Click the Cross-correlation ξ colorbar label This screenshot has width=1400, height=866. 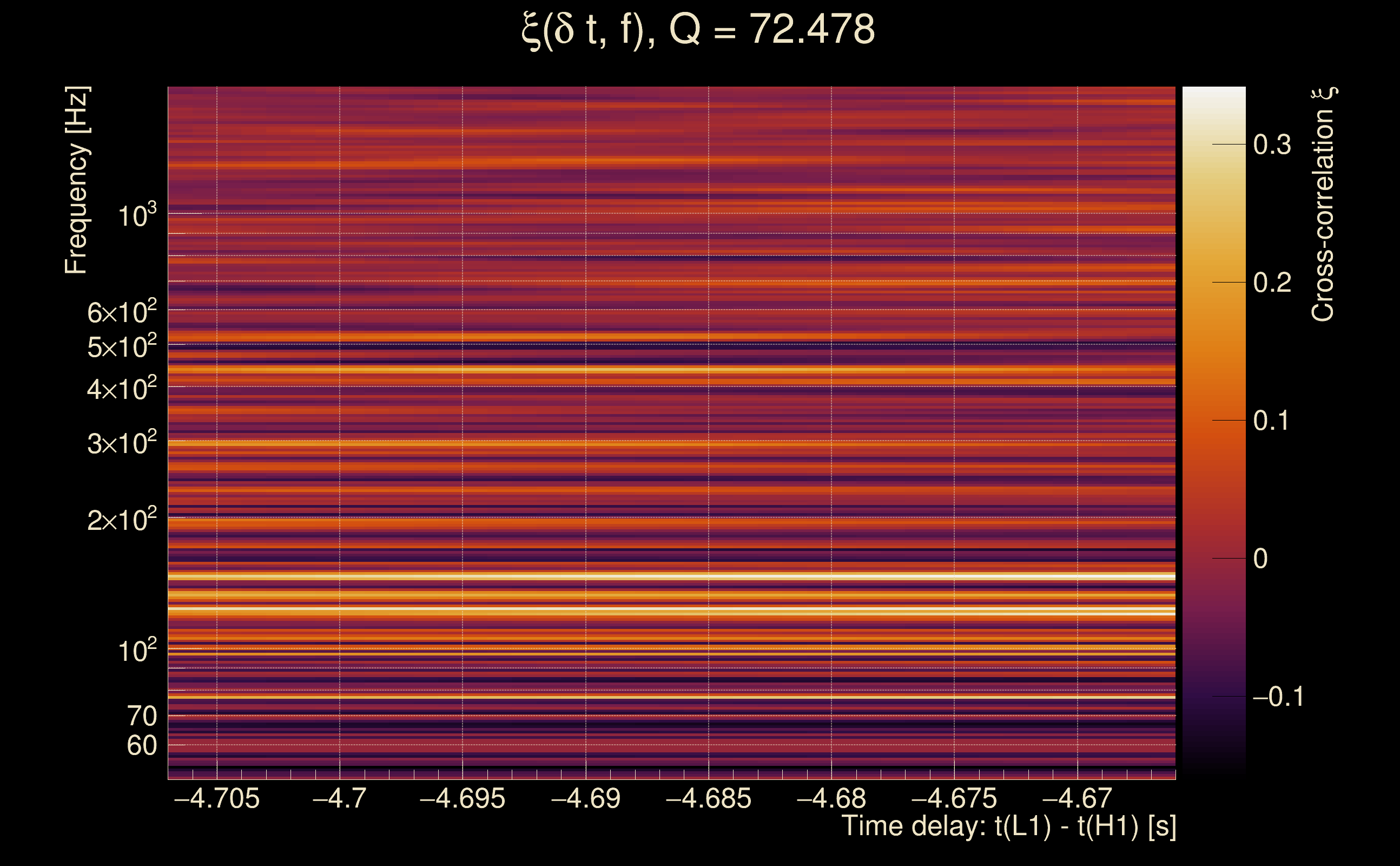tap(1323, 205)
